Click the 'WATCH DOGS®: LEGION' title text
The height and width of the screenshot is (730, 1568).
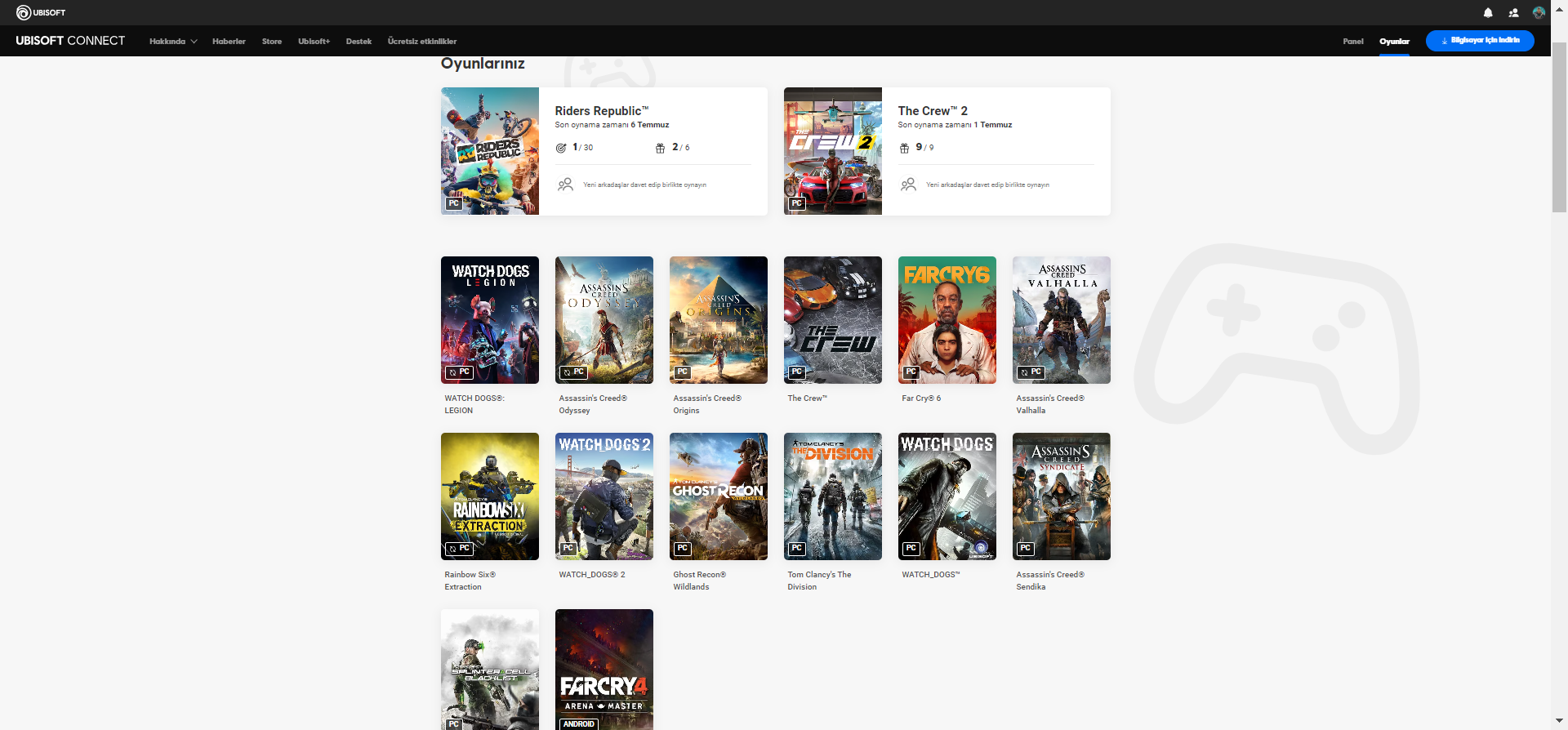click(x=474, y=404)
